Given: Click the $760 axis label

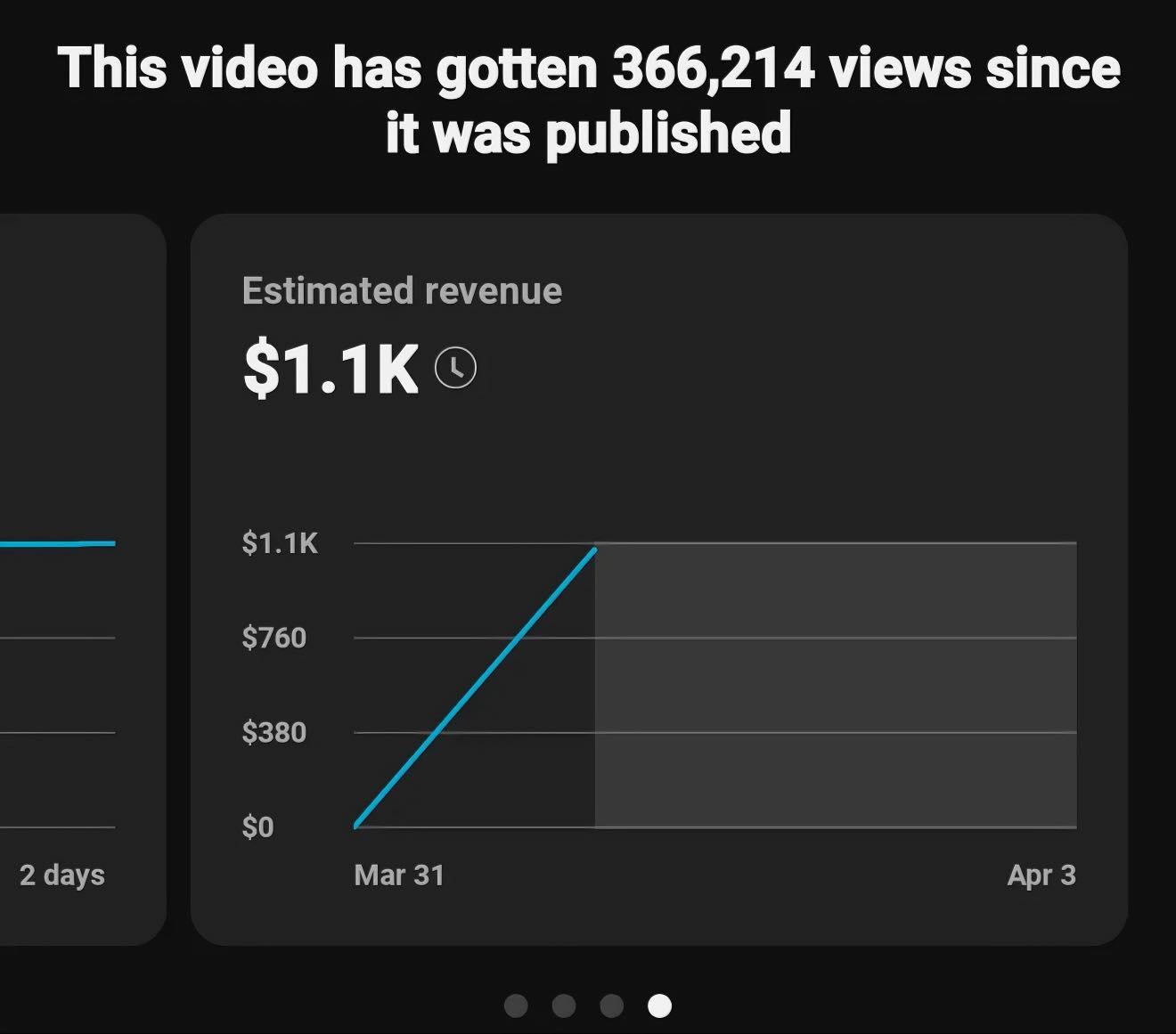Looking at the screenshot, I should click(274, 638).
